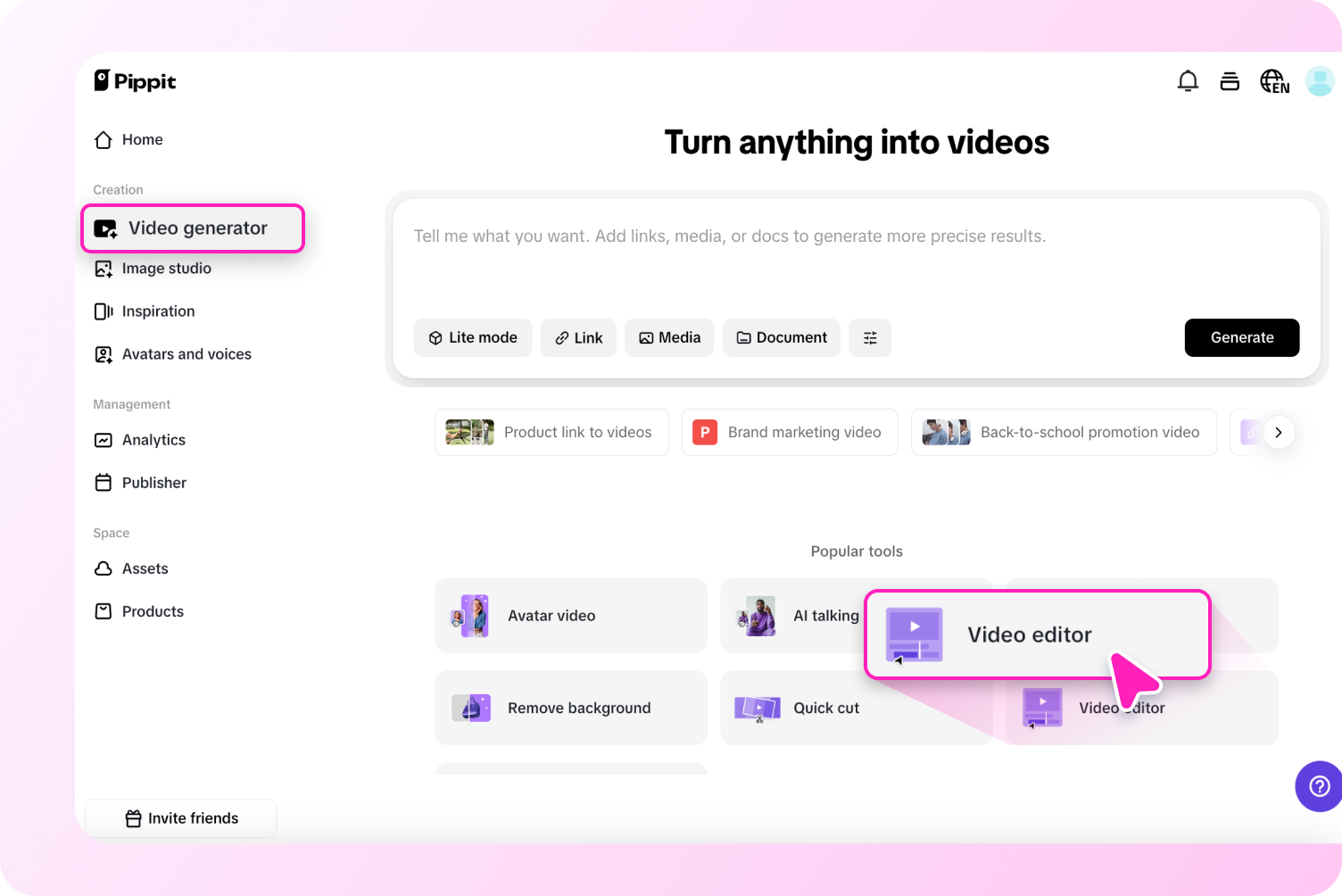Image resolution: width=1342 pixels, height=896 pixels.
Task: Open Avatars and voices
Action: click(186, 353)
